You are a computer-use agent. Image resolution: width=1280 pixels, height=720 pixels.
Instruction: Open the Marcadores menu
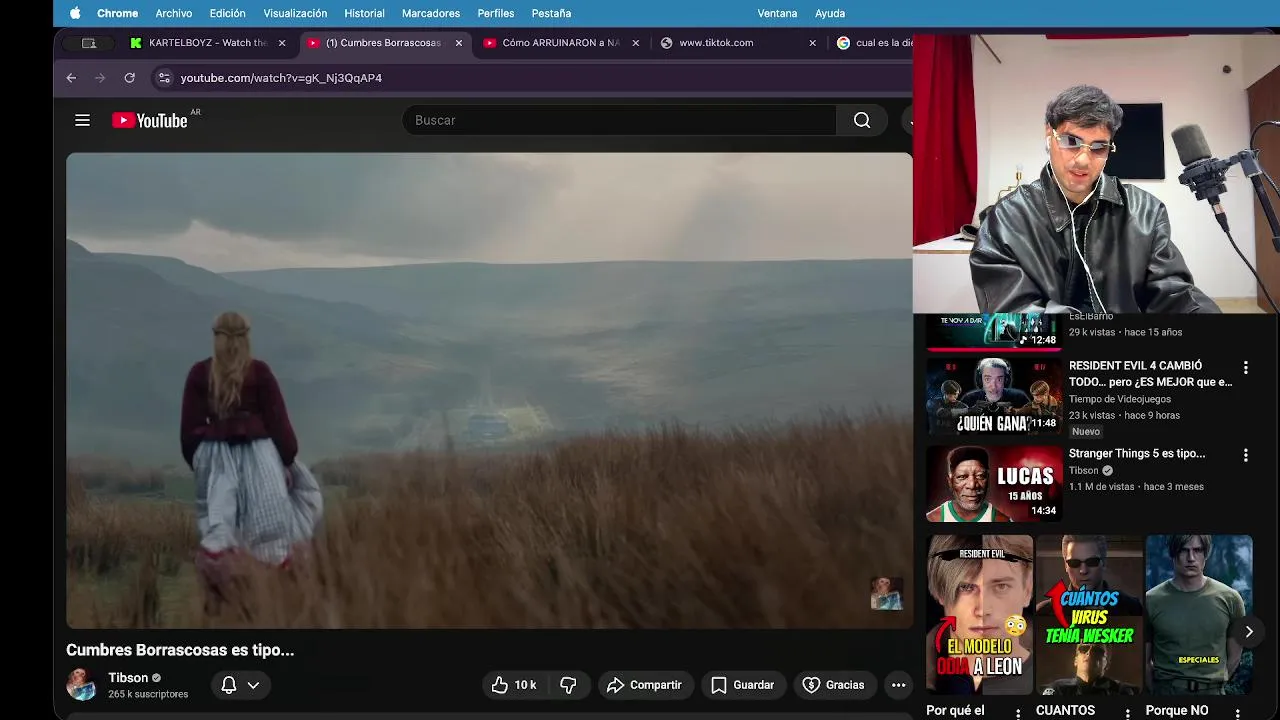click(x=431, y=13)
